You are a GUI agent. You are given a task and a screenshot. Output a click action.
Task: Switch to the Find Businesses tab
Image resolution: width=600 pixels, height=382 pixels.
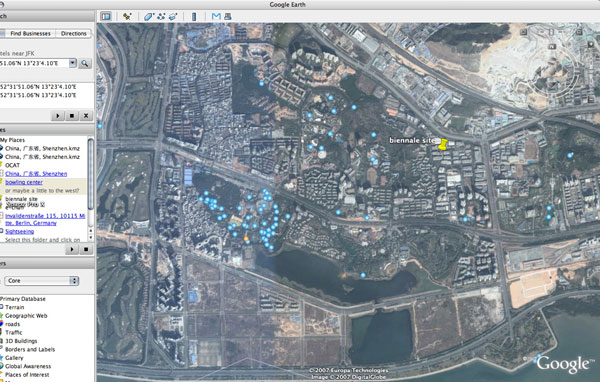(x=30, y=33)
